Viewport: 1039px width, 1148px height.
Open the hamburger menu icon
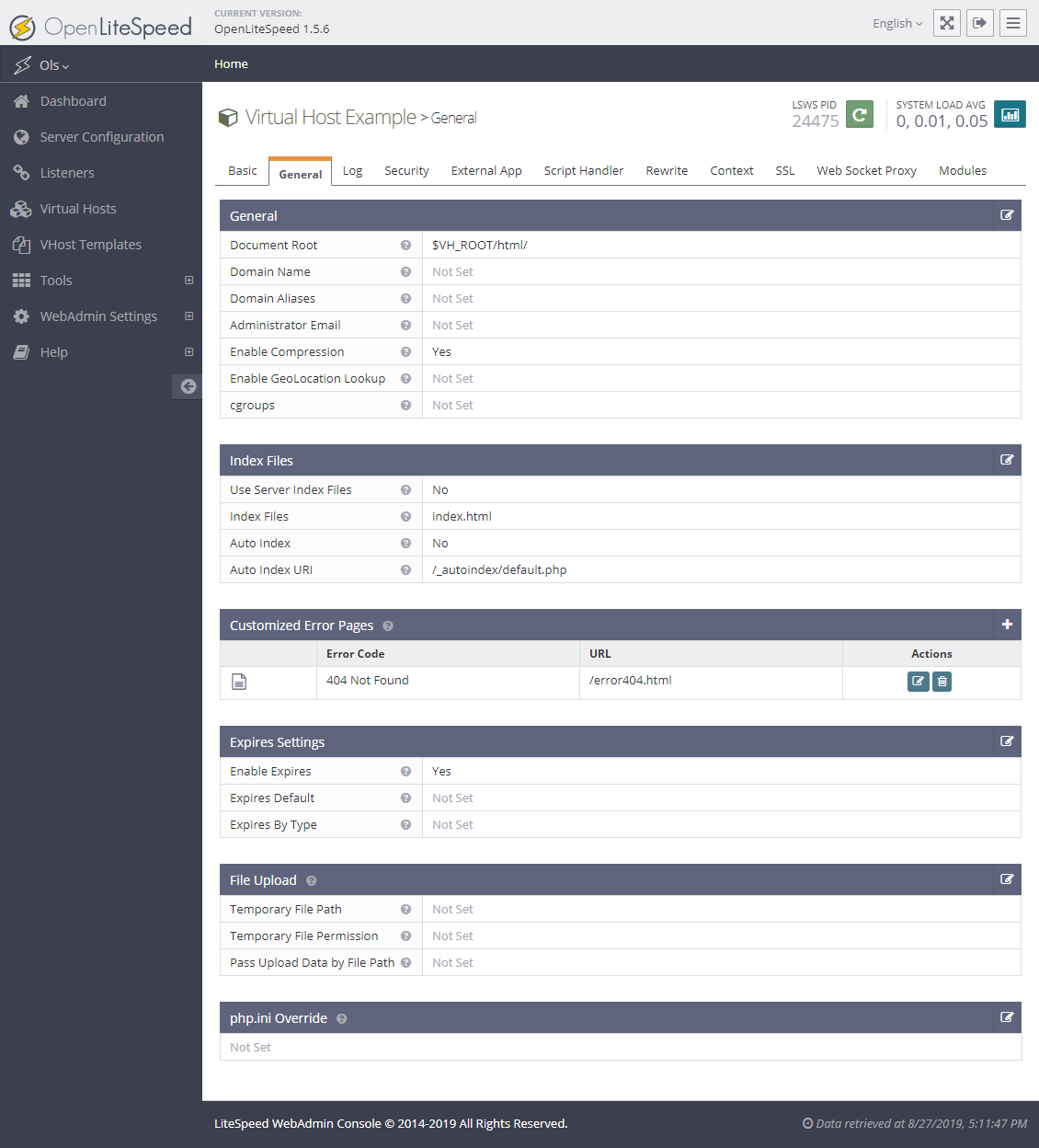point(1013,23)
